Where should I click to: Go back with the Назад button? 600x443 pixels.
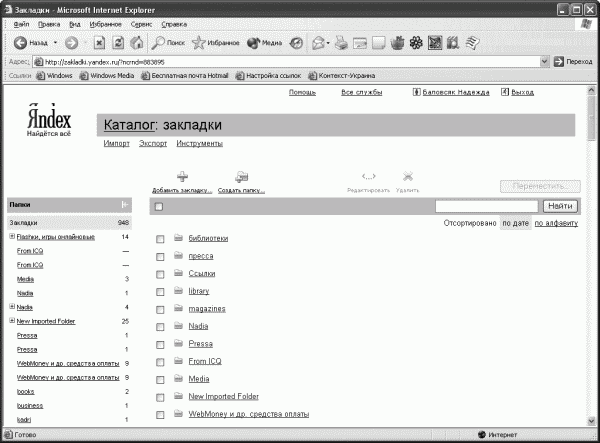[x=31, y=43]
